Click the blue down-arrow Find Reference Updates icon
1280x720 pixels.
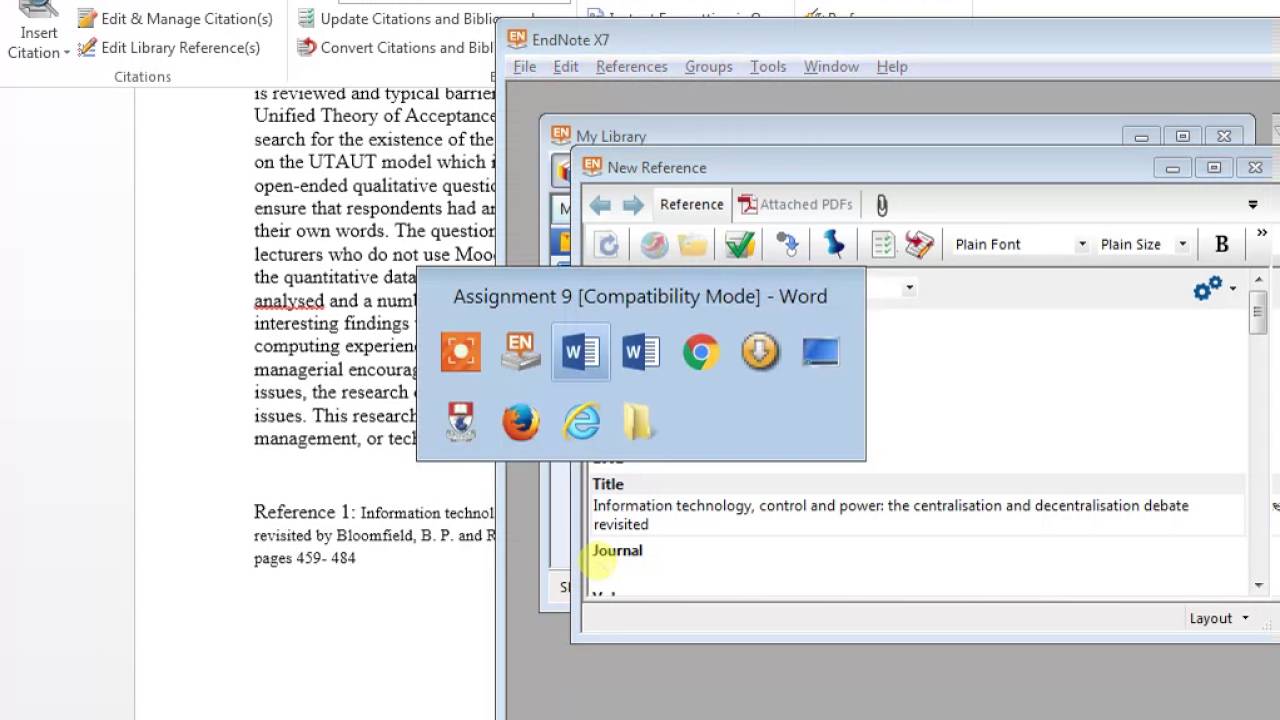point(787,245)
